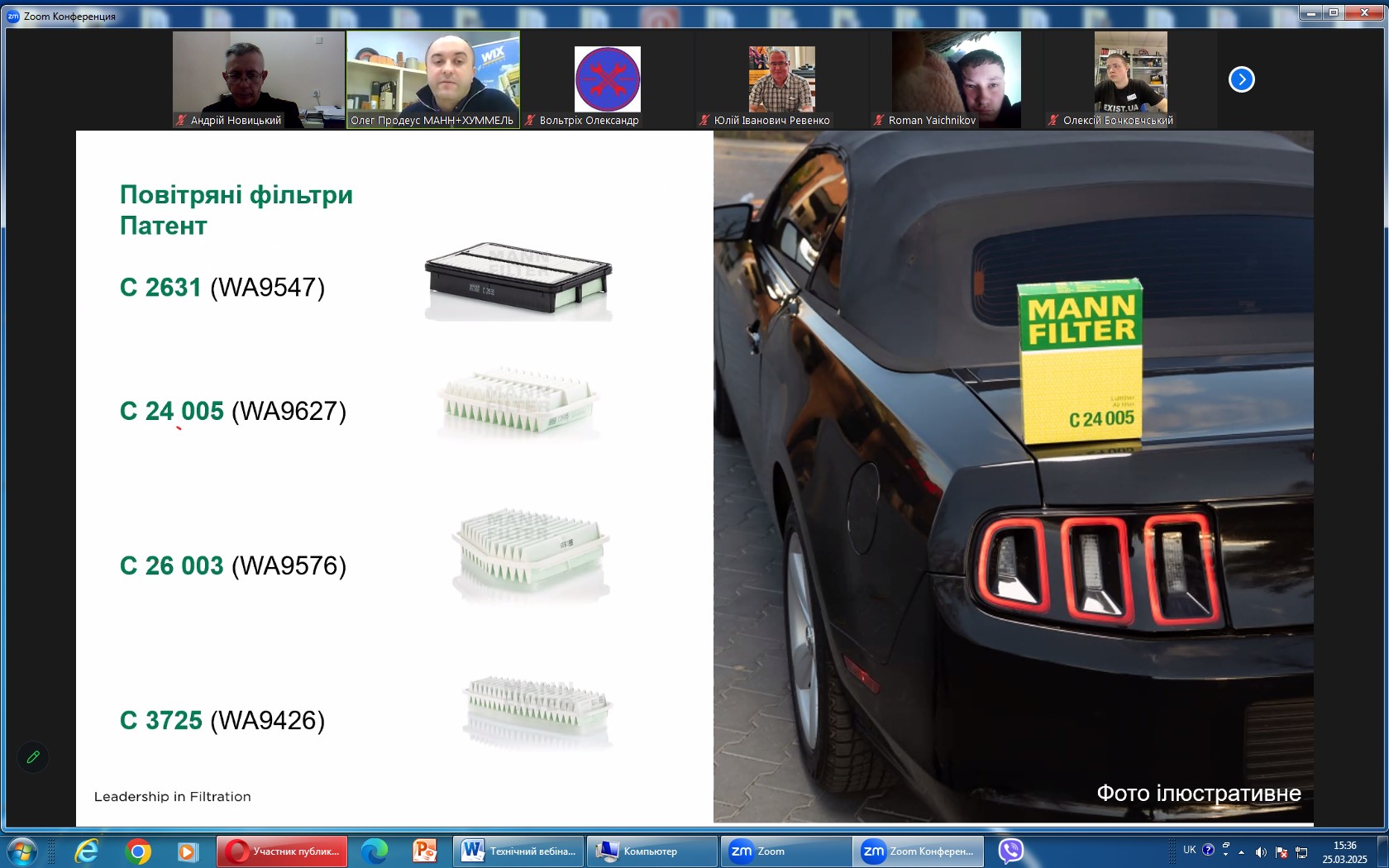Switch to the 'Zoom Конферен...' taskbar window
This screenshot has width=1389, height=868.
[920, 851]
